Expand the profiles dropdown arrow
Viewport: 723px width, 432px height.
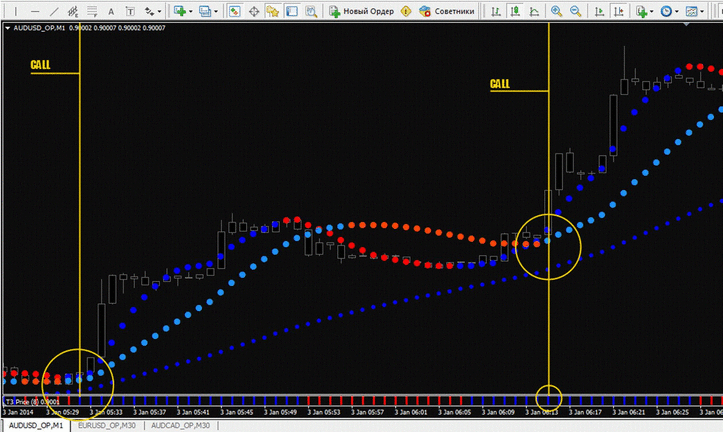[x=215, y=12]
